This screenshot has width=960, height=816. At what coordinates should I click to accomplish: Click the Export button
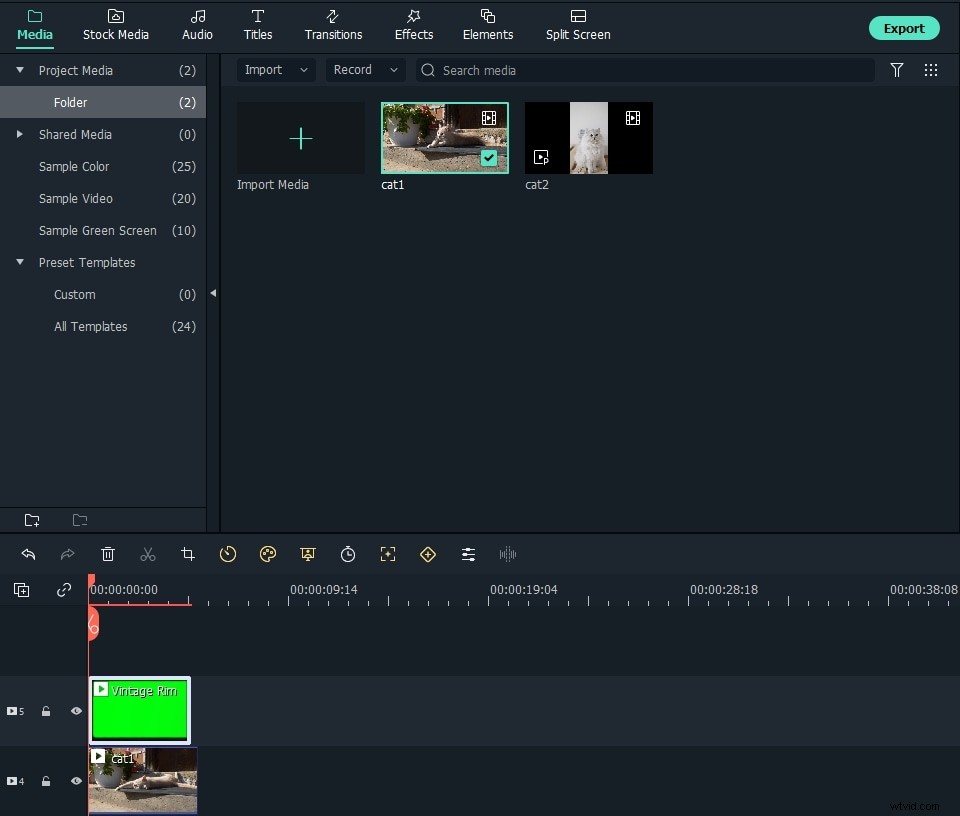tap(904, 28)
